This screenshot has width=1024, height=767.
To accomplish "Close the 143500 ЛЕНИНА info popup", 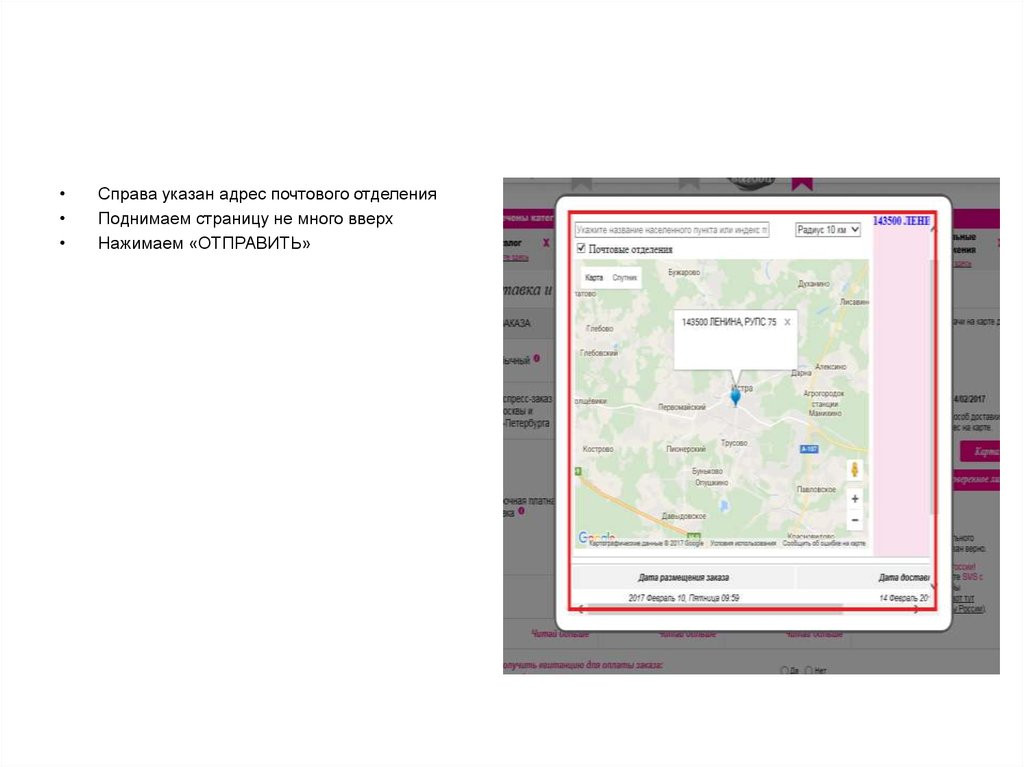I will pyautogui.click(x=787, y=322).
